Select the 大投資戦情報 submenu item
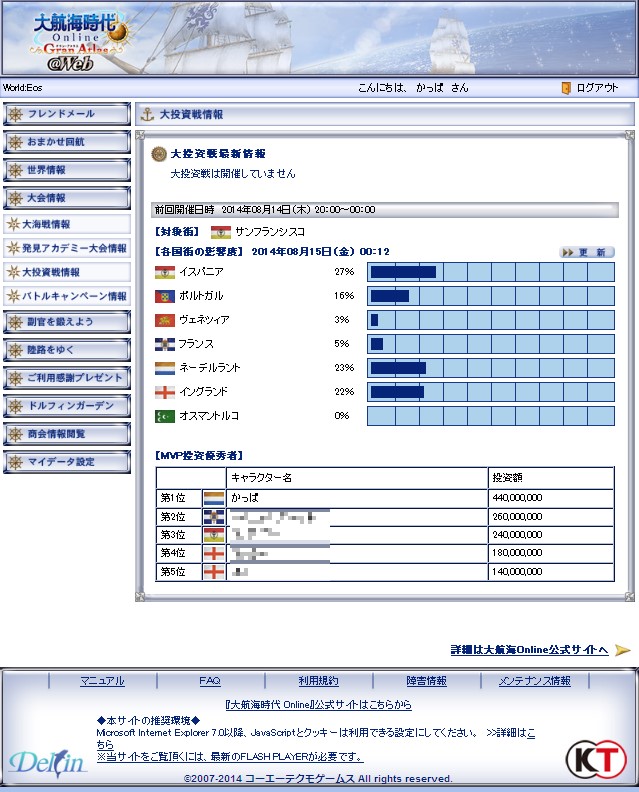The width and height of the screenshot is (639, 792). click(x=67, y=272)
